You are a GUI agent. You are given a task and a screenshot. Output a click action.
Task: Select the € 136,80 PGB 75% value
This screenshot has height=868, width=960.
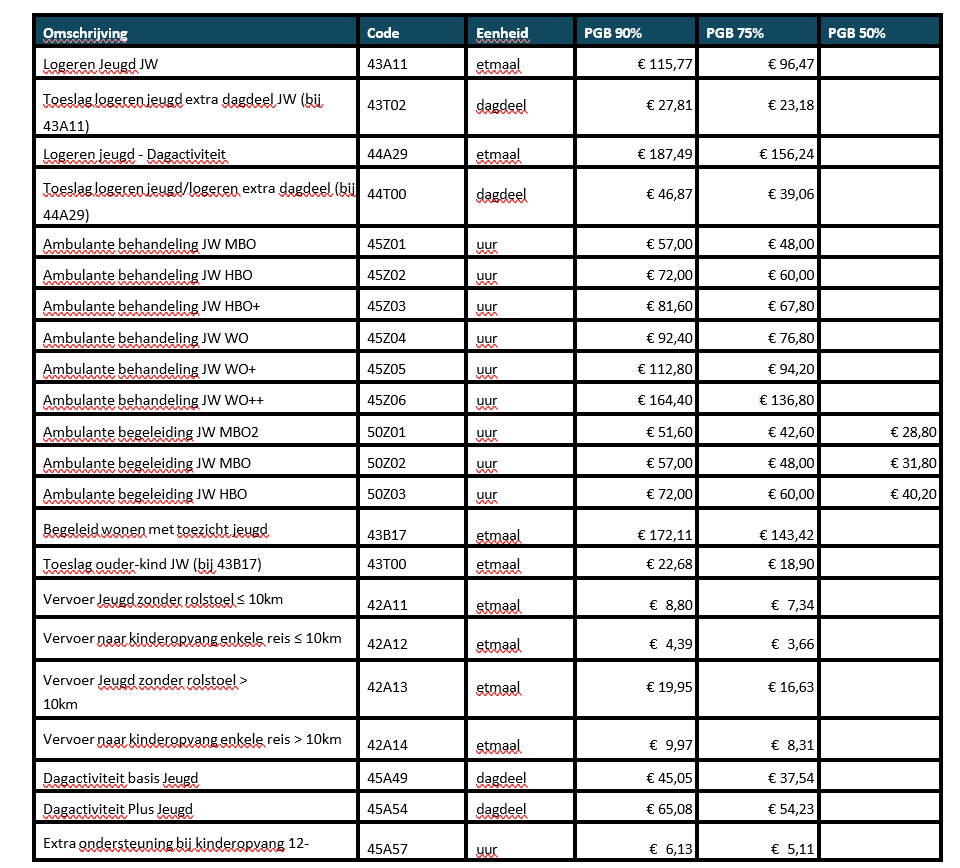pos(787,400)
